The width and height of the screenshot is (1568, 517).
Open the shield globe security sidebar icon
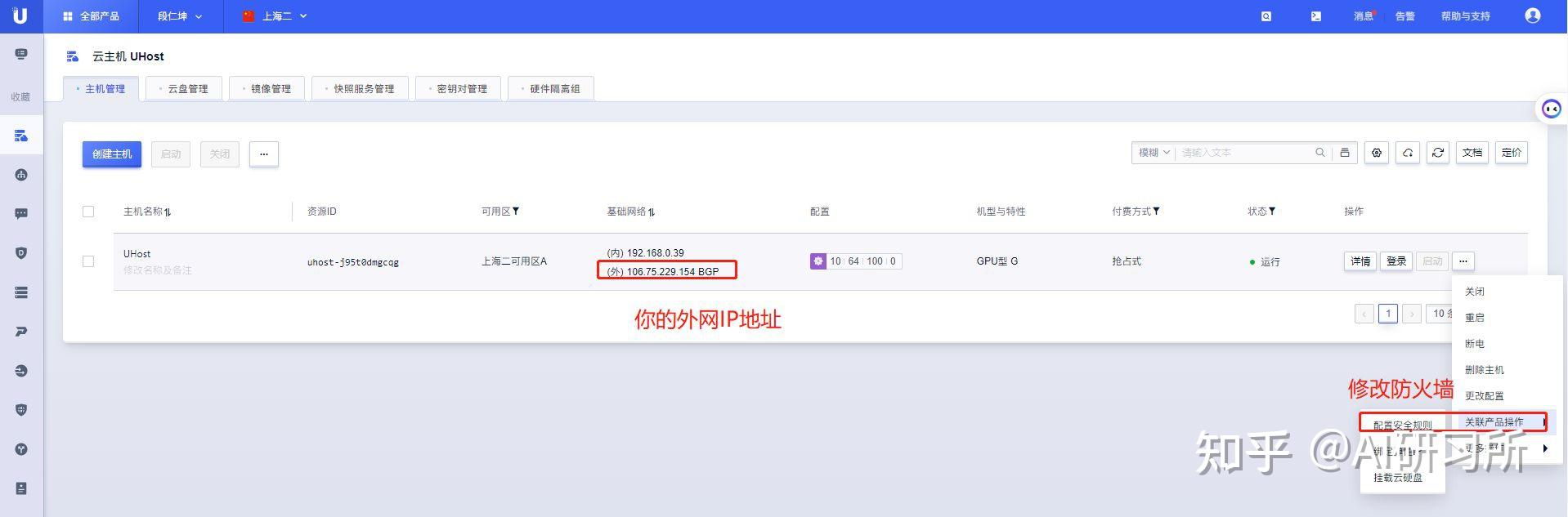21,410
